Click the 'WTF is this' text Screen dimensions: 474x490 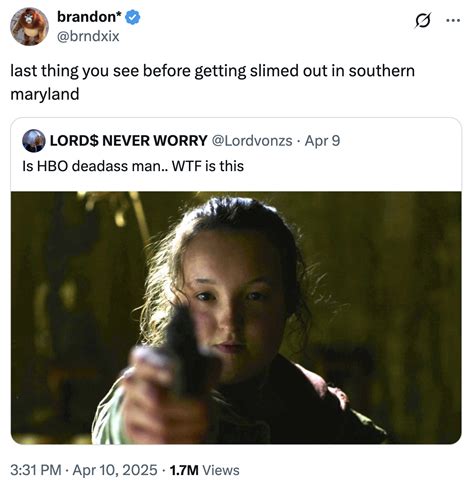point(208,166)
